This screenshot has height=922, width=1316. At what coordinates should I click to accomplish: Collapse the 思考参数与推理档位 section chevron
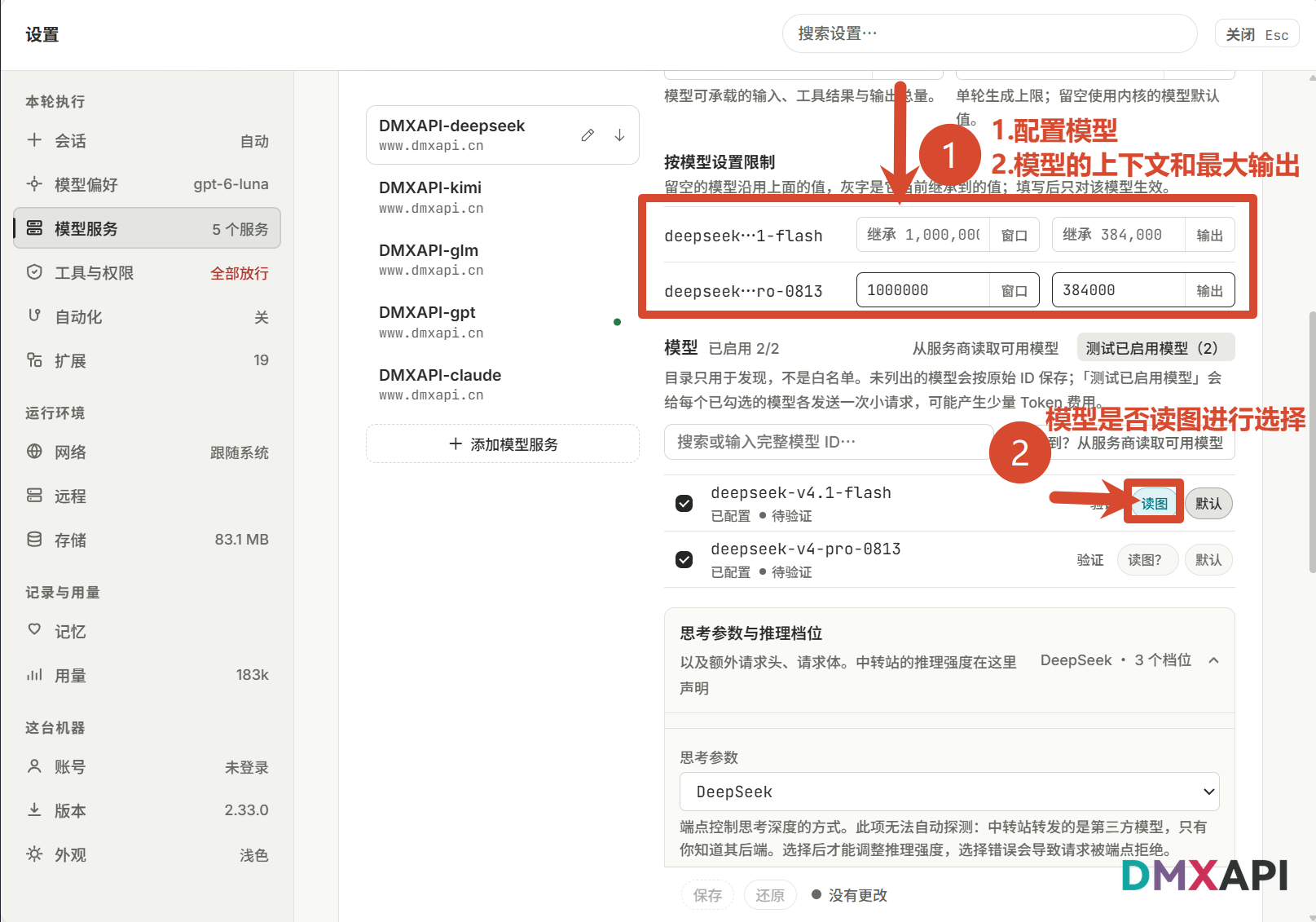[x=1213, y=660]
